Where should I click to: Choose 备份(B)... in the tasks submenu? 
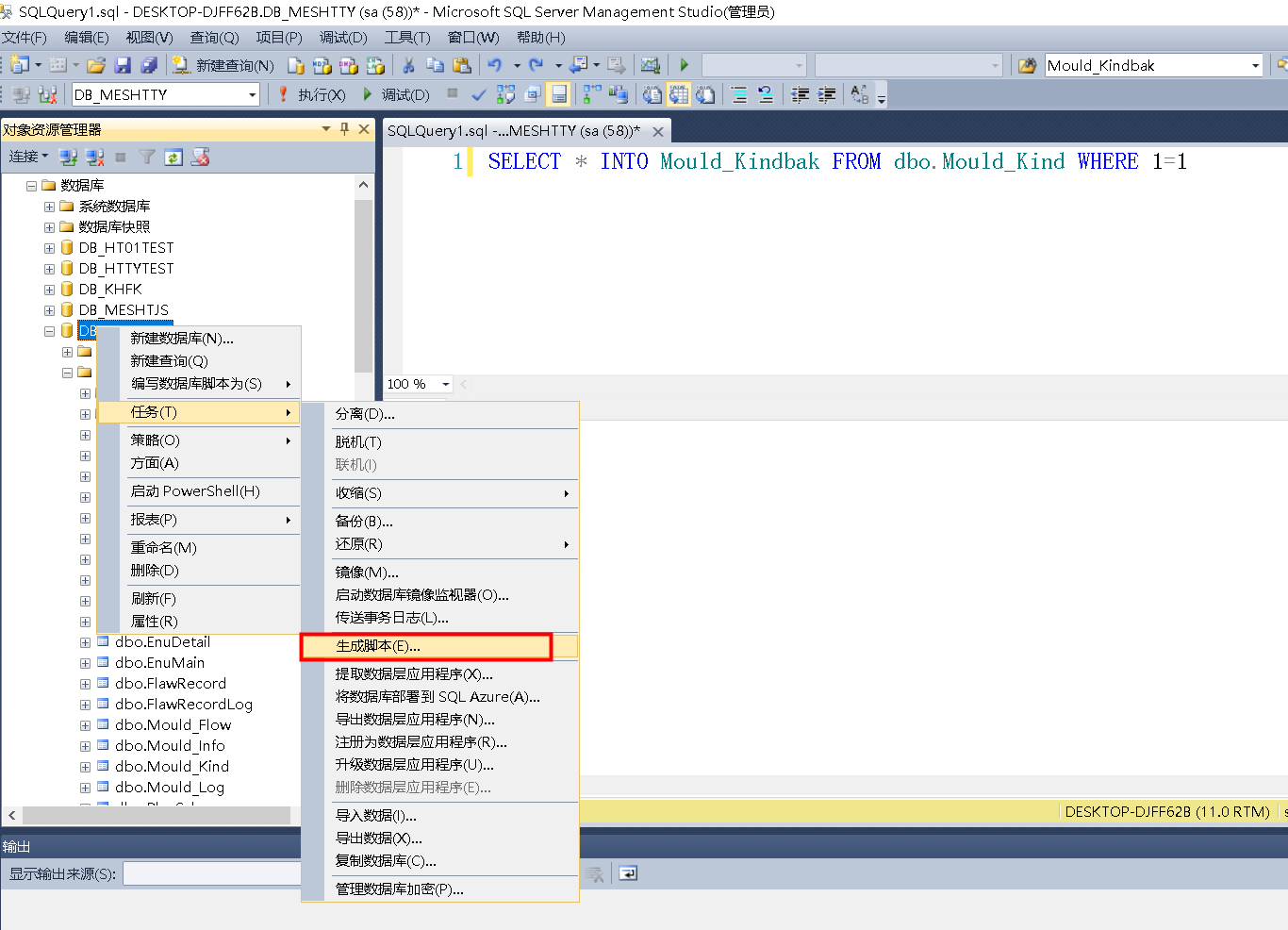[x=439, y=522]
